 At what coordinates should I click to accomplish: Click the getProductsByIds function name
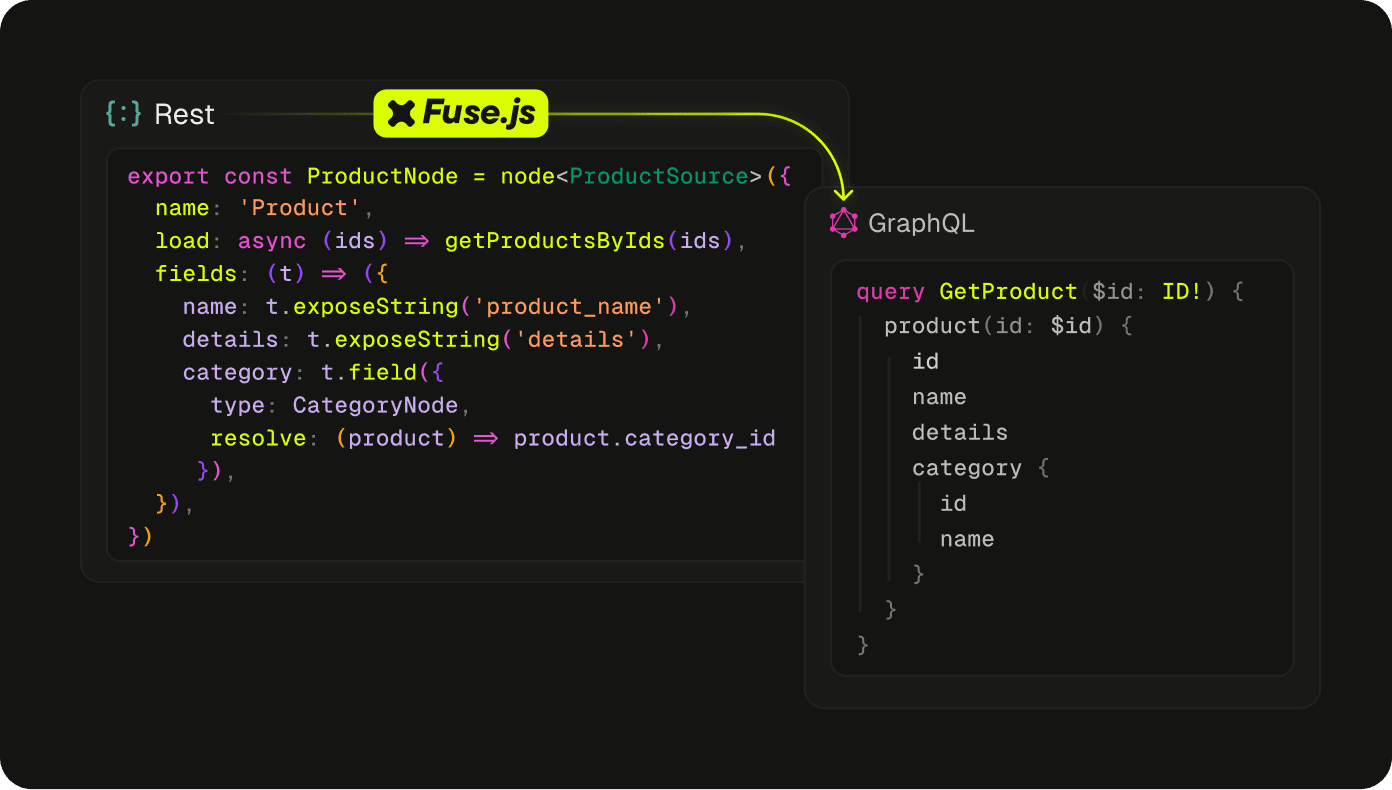[556, 240]
